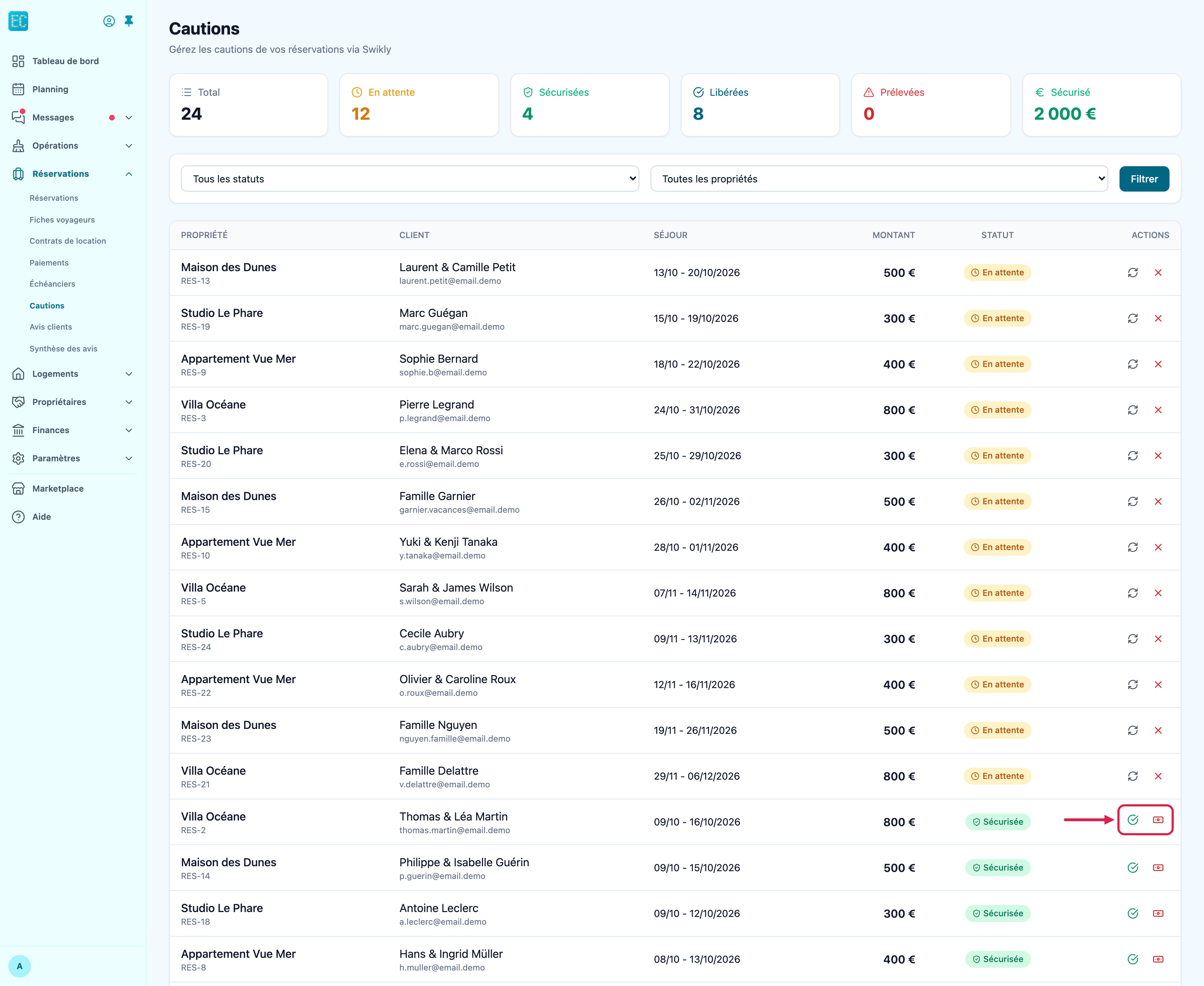Click the 'En attente' stat card
This screenshot has height=986, width=1204.
click(419, 105)
